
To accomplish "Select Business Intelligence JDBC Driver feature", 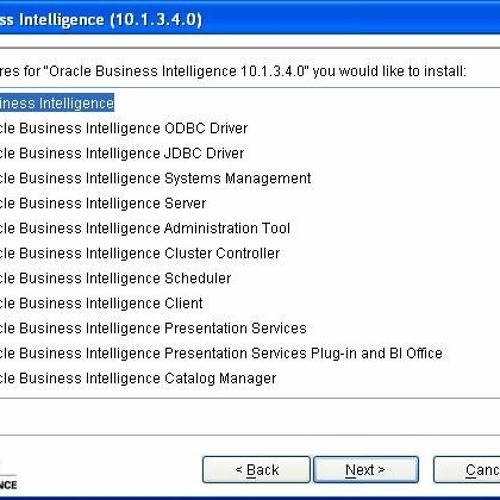I will click(122, 153).
